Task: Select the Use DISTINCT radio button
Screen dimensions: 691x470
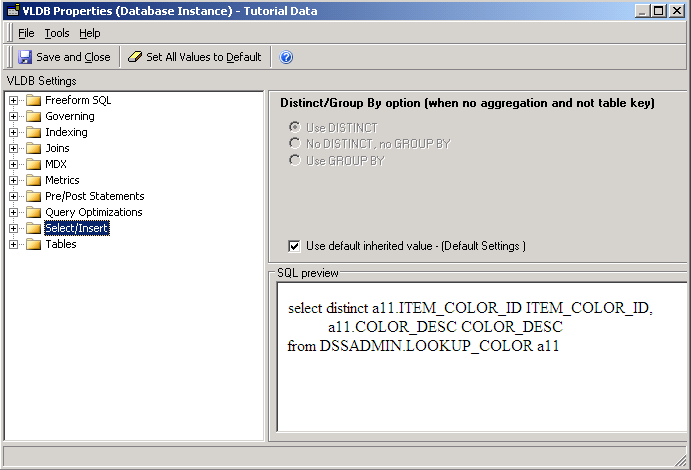Action: tap(294, 128)
